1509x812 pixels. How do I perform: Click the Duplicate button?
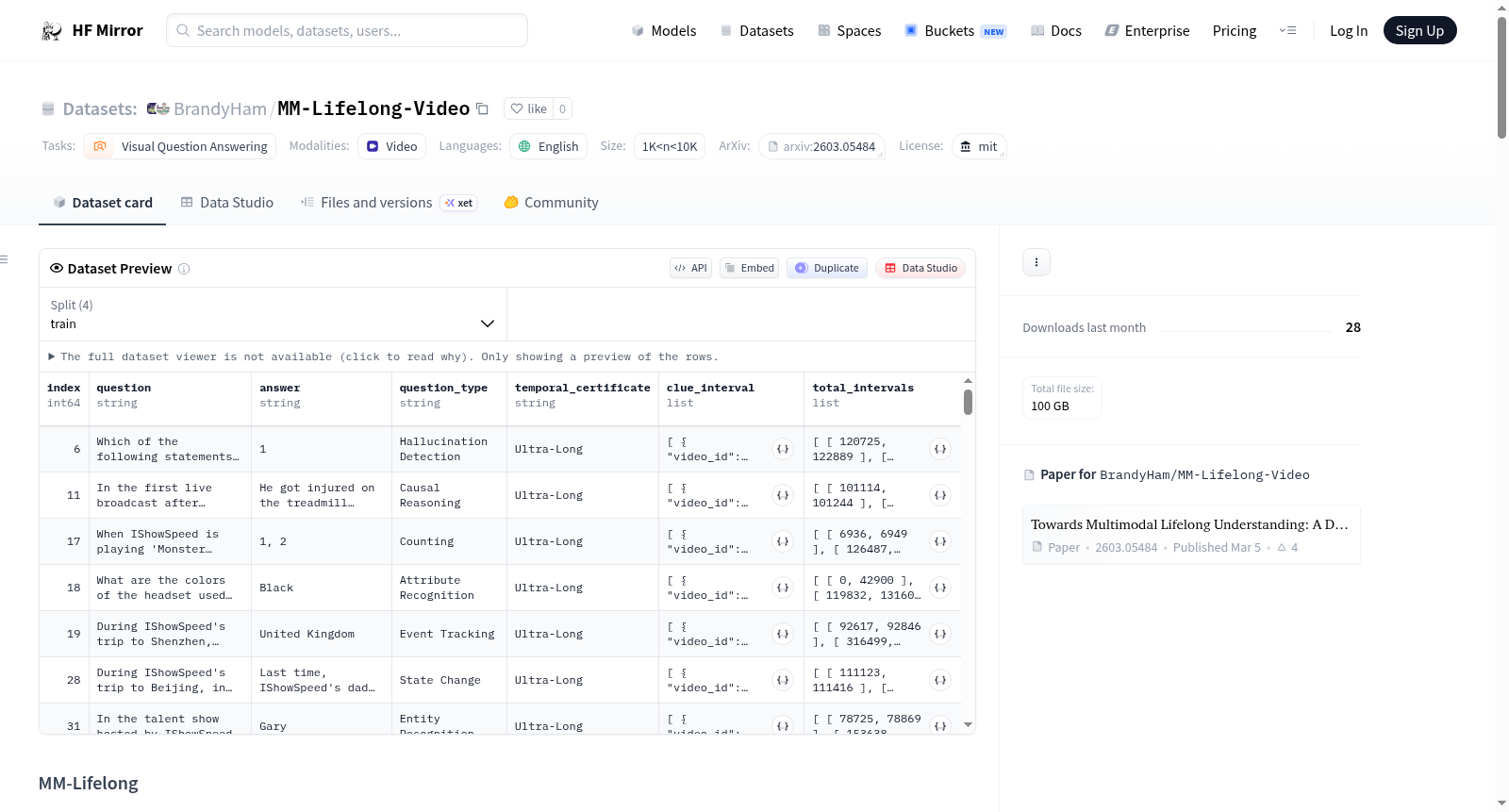(x=827, y=268)
